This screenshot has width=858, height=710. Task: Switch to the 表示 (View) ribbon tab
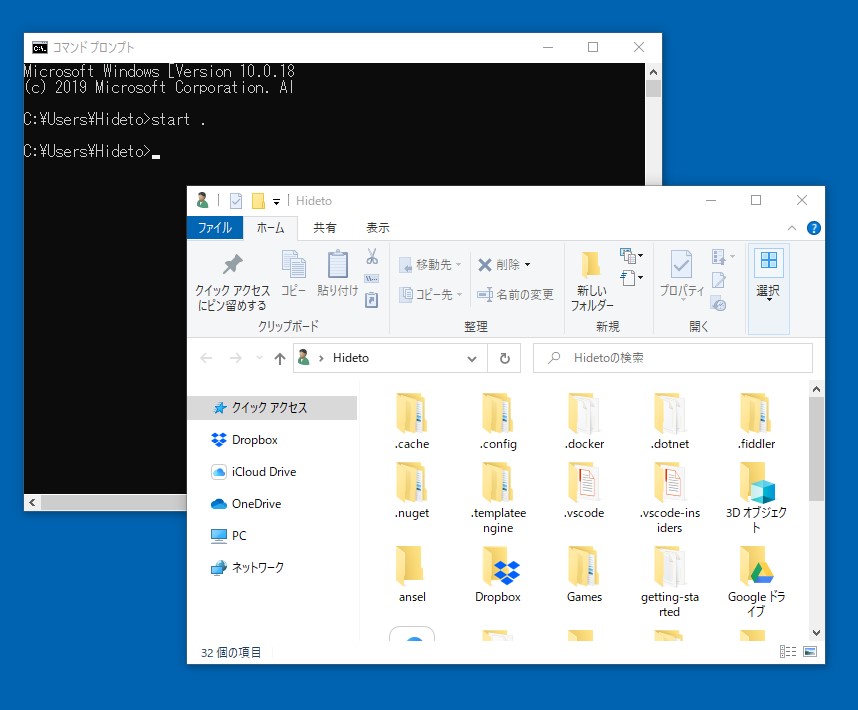377,227
